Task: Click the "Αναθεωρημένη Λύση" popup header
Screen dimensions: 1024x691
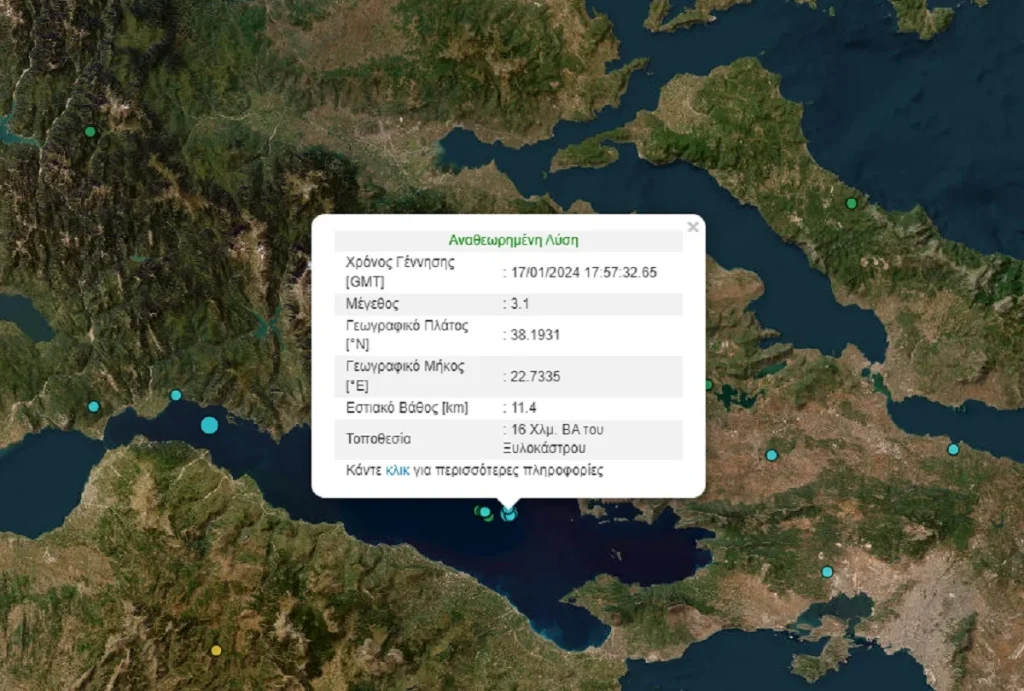Action: tap(514, 240)
